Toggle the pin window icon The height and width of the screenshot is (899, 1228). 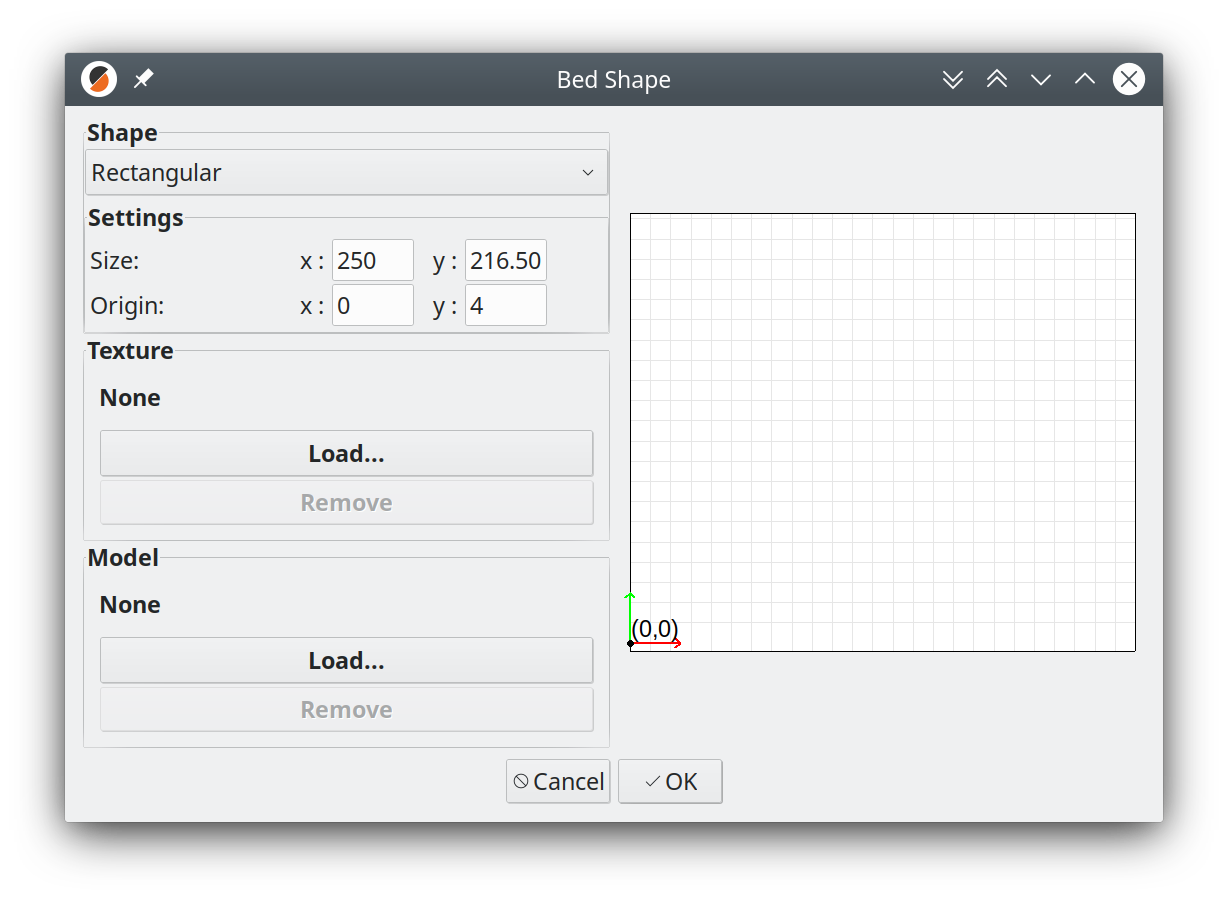(144, 79)
